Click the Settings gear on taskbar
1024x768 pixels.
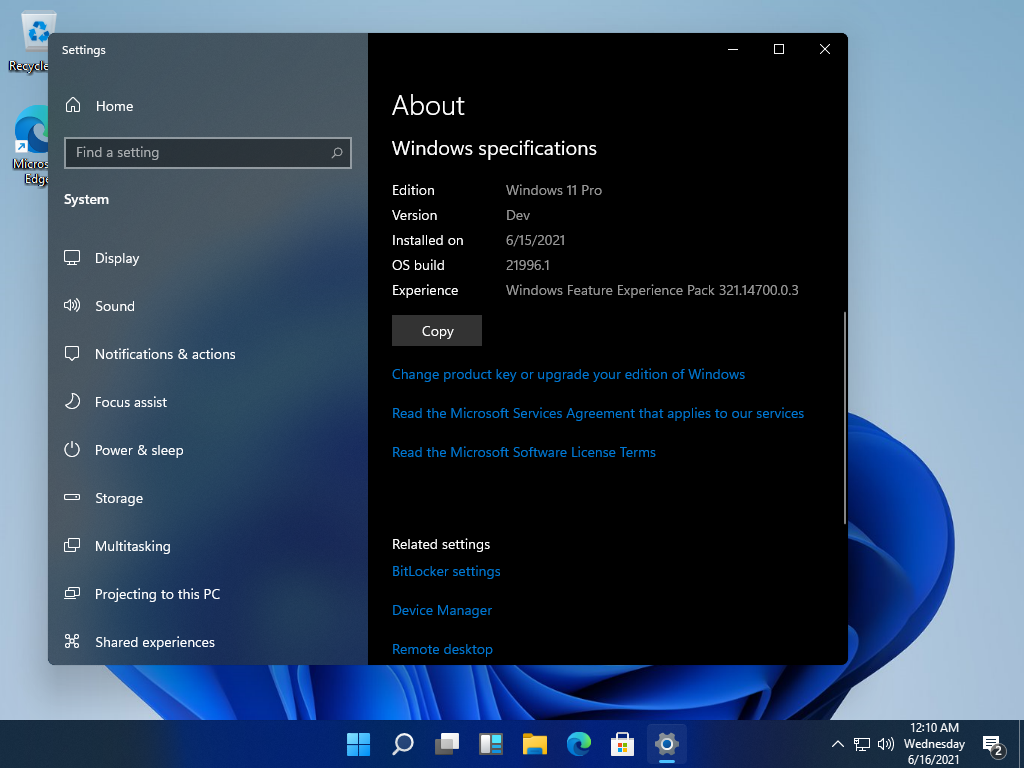(x=667, y=744)
